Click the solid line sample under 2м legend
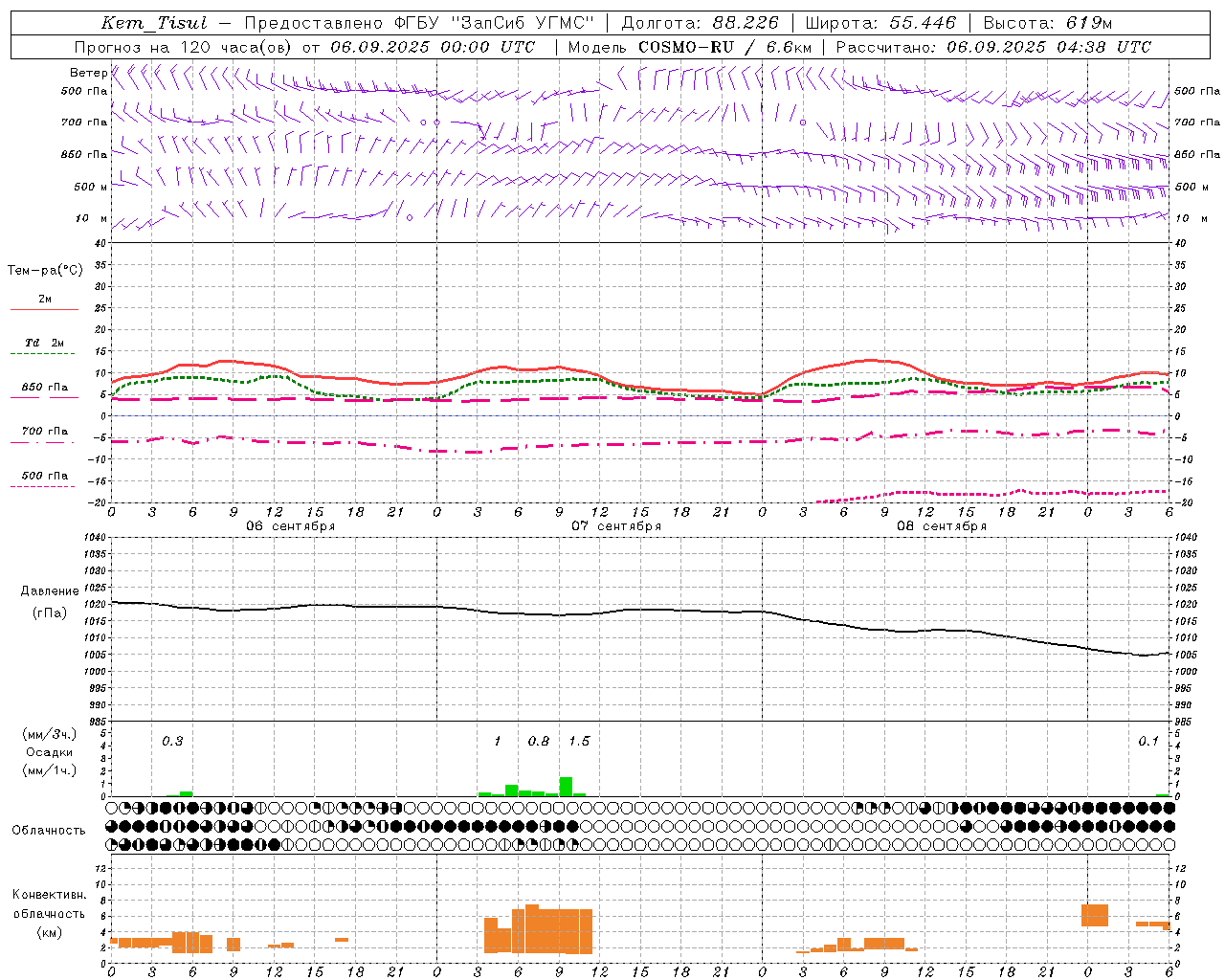Viewport: 1225px width, 980px height. pyautogui.click(x=44, y=310)
